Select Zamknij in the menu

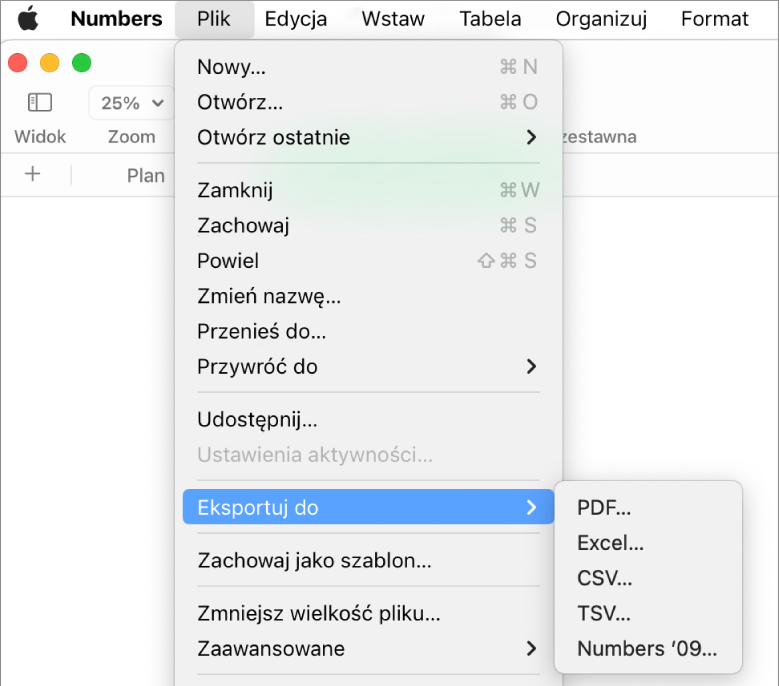368,190
